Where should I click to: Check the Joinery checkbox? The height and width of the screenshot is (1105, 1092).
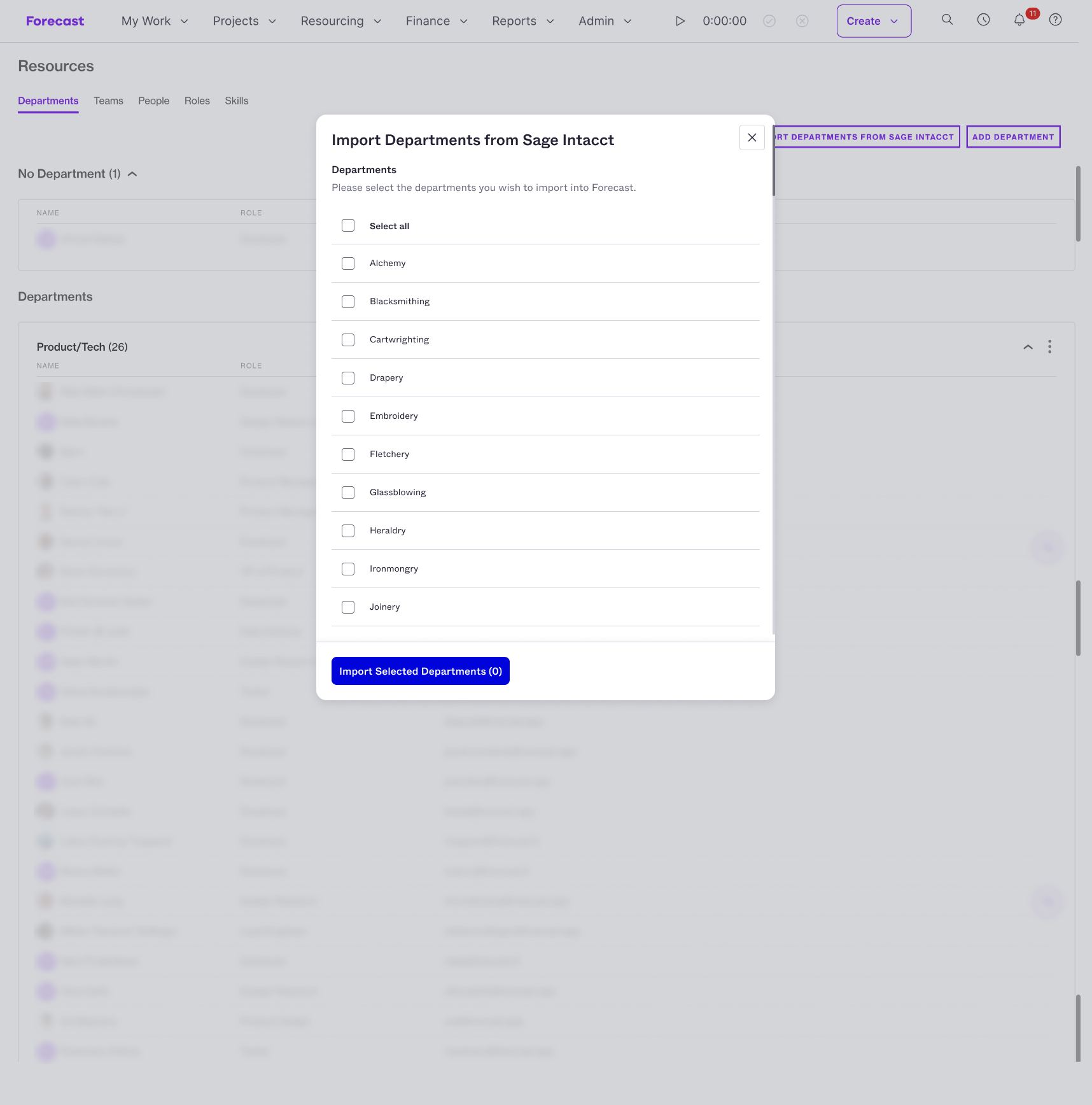[x=348, y=607]
